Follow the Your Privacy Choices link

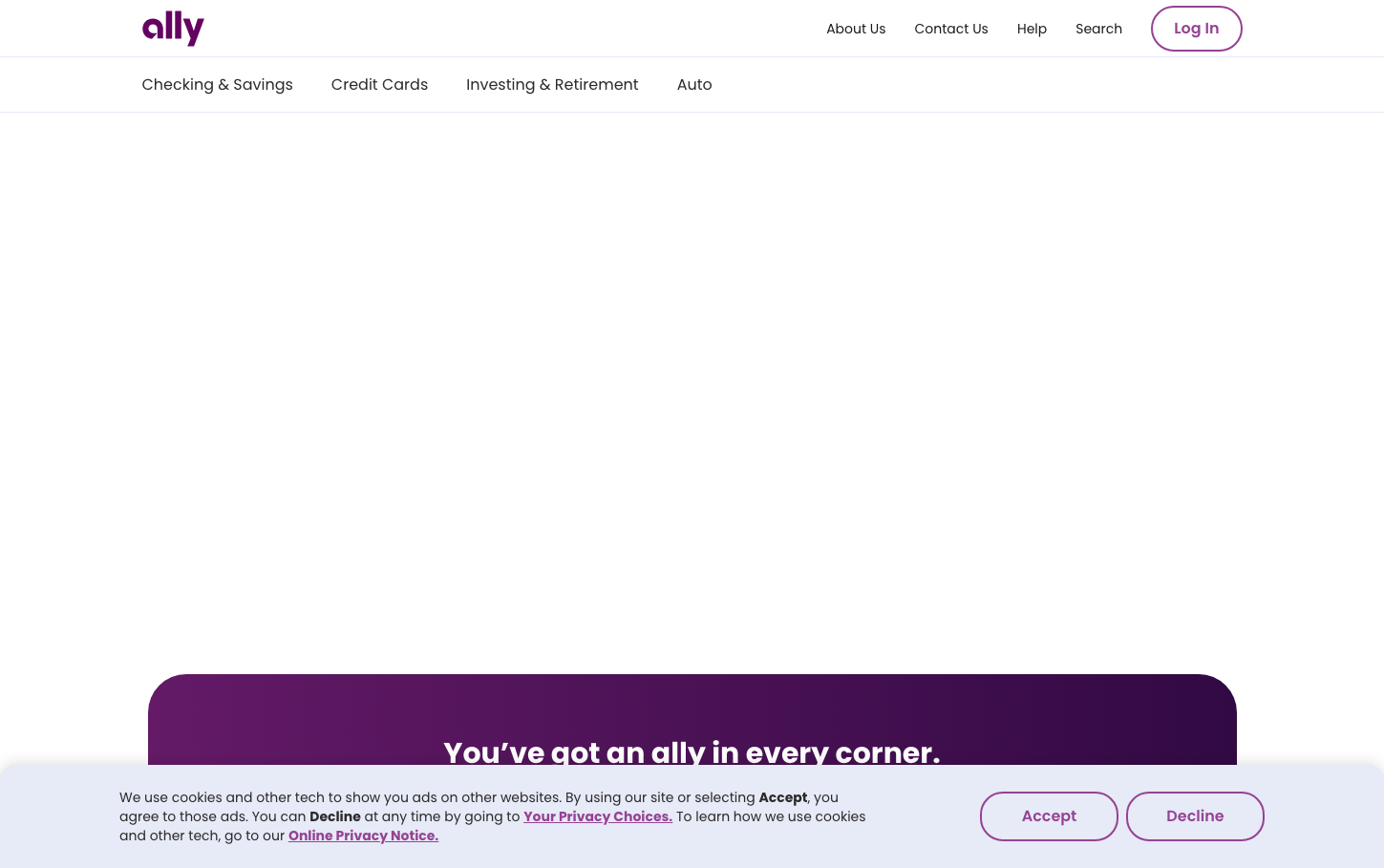(597, 816)
